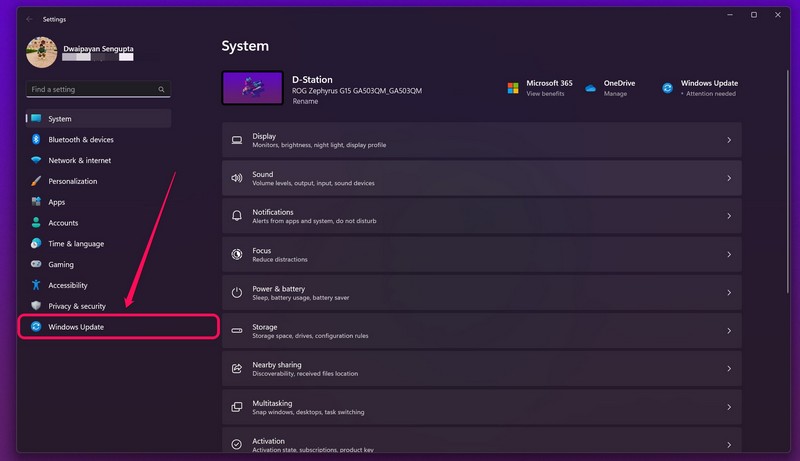
Task: Go to Accounts in the sidebar
Action: click(x=63, y=223)
